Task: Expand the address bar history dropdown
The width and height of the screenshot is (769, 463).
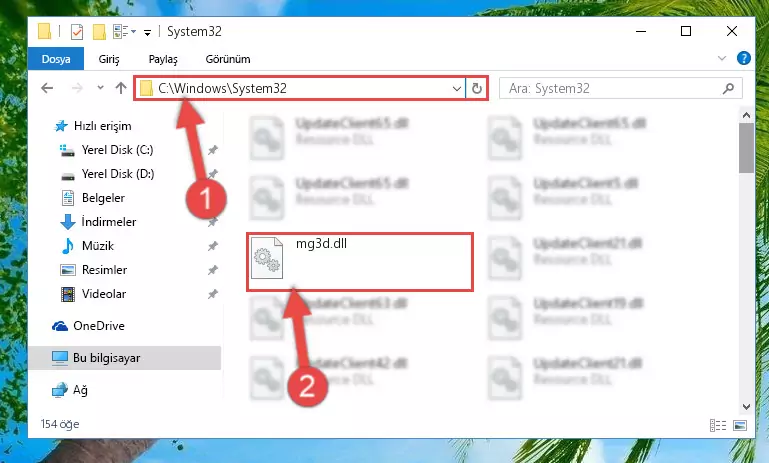Action: [x=456, y=89]
